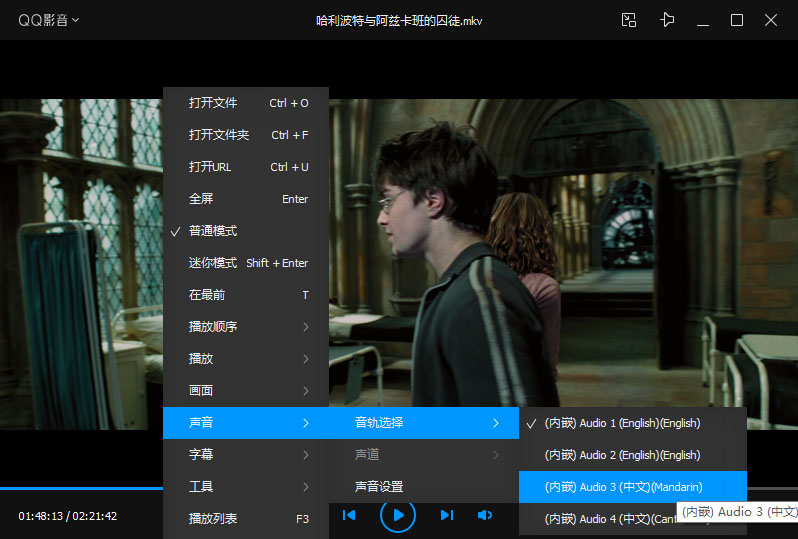This screenshot has height=539, width=798.
Task: Mute the volume speaker icon
Action: coord(485,515)
